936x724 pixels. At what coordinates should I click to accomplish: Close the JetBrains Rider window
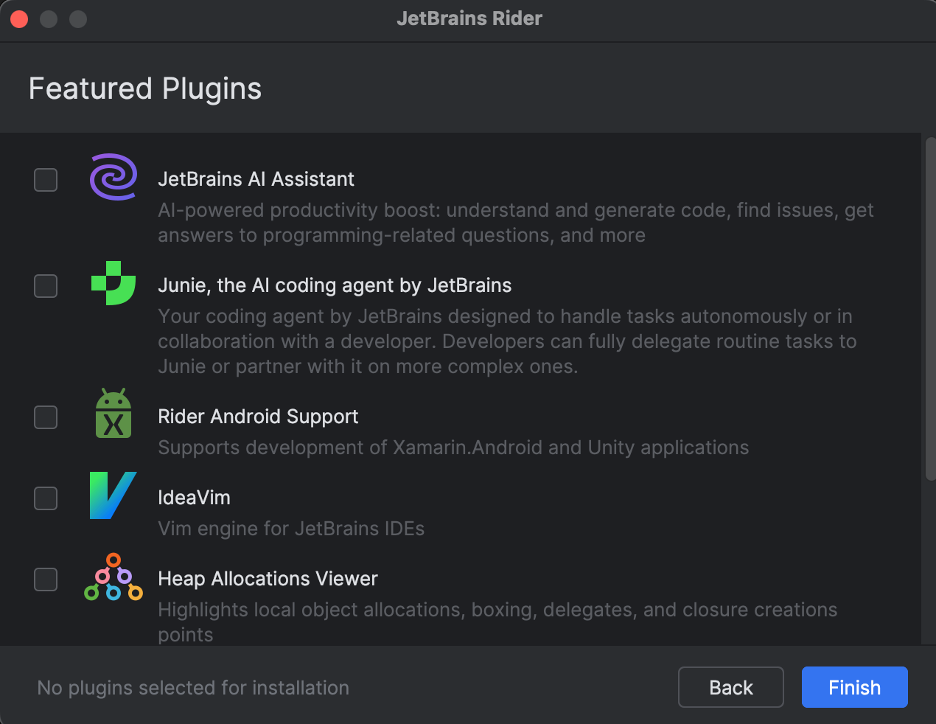pyautogui.click(x=19, y=19)
